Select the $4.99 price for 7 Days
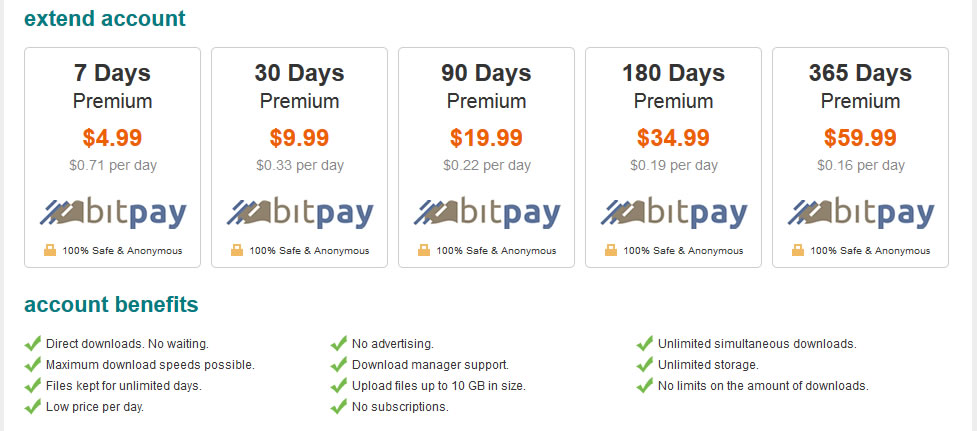 point(113,138)
